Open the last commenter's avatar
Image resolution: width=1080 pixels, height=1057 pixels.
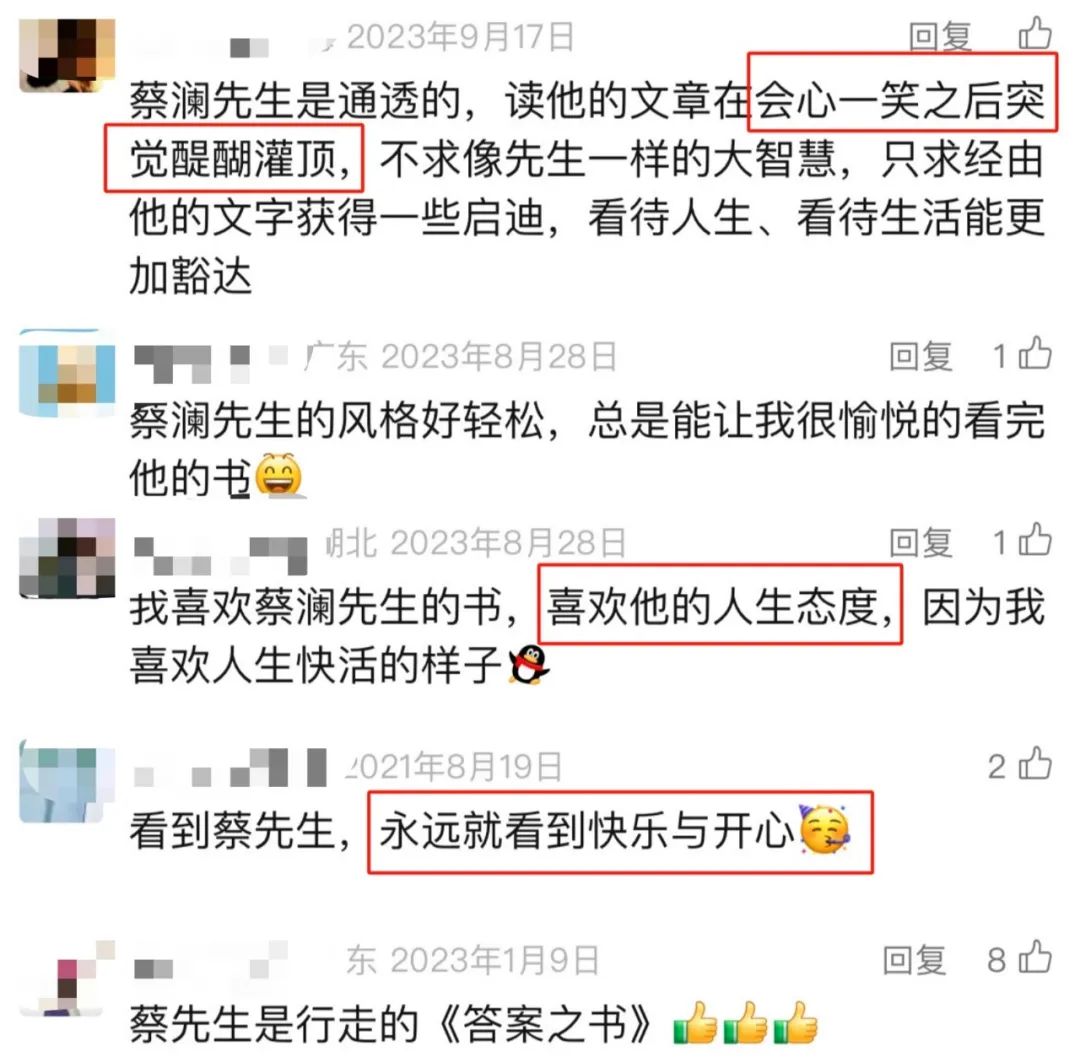click(x=67, y=978)
